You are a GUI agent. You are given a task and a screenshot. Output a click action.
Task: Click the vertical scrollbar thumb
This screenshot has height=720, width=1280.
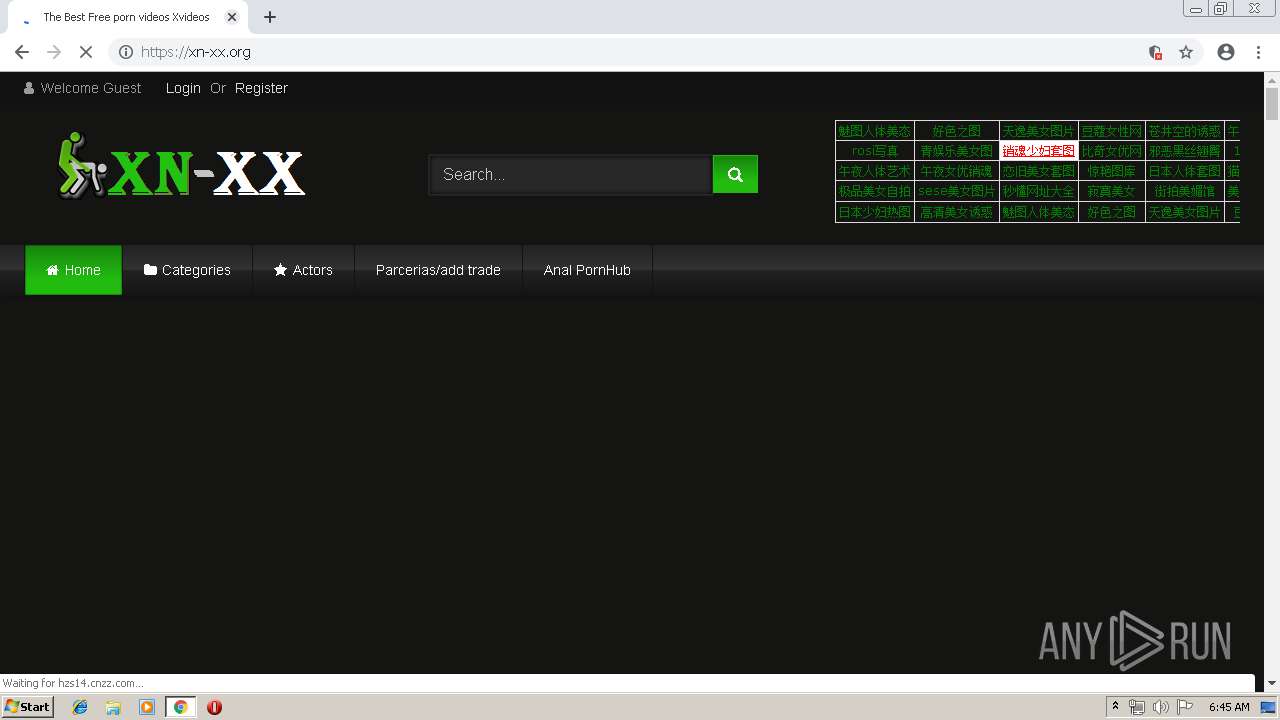[1272, 104]
